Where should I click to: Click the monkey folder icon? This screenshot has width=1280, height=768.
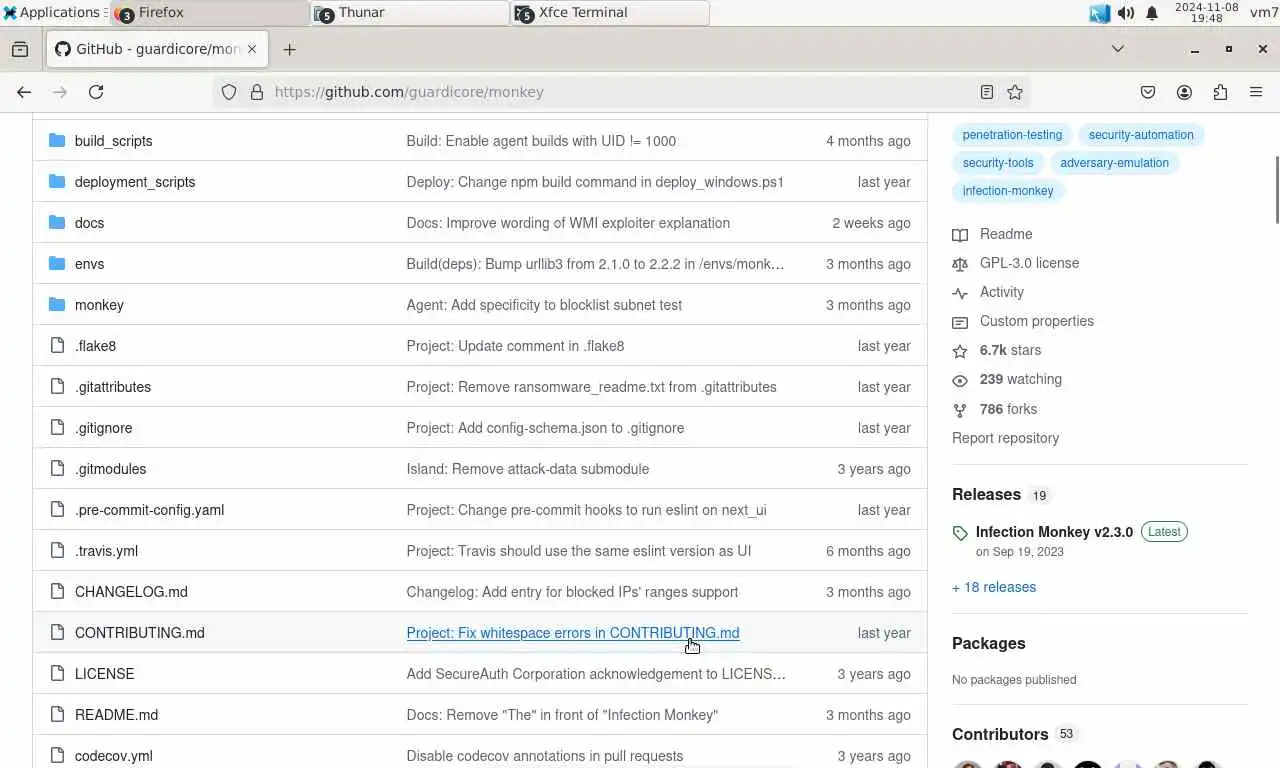pyautogui.click(x=57, y=305)
